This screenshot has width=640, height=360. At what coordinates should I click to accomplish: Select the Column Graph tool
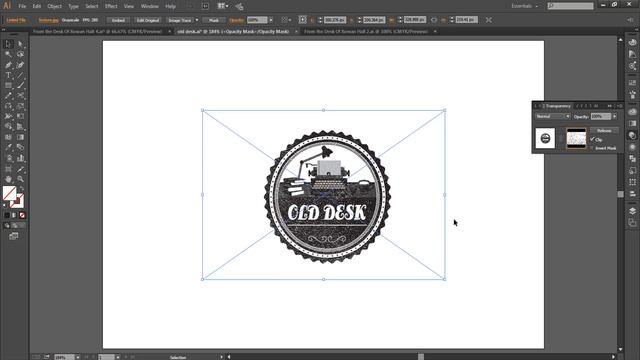point(20,158)
